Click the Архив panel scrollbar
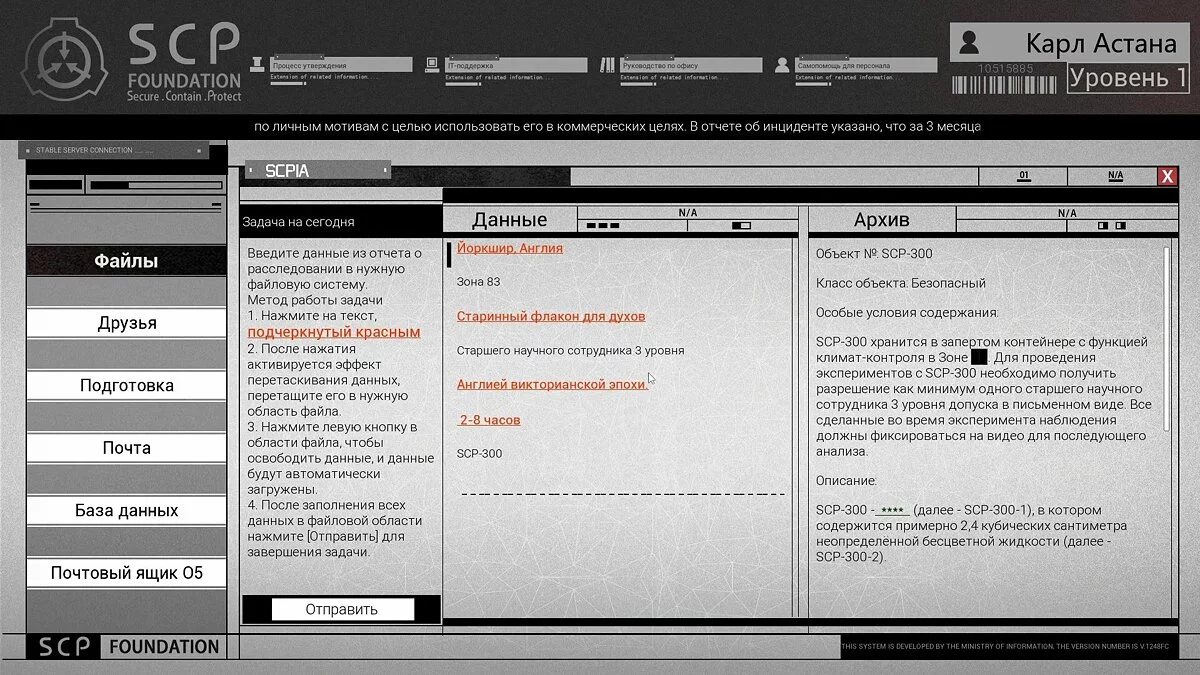Viewport: 1200px width, 675px height. (x=1167, y=340)
